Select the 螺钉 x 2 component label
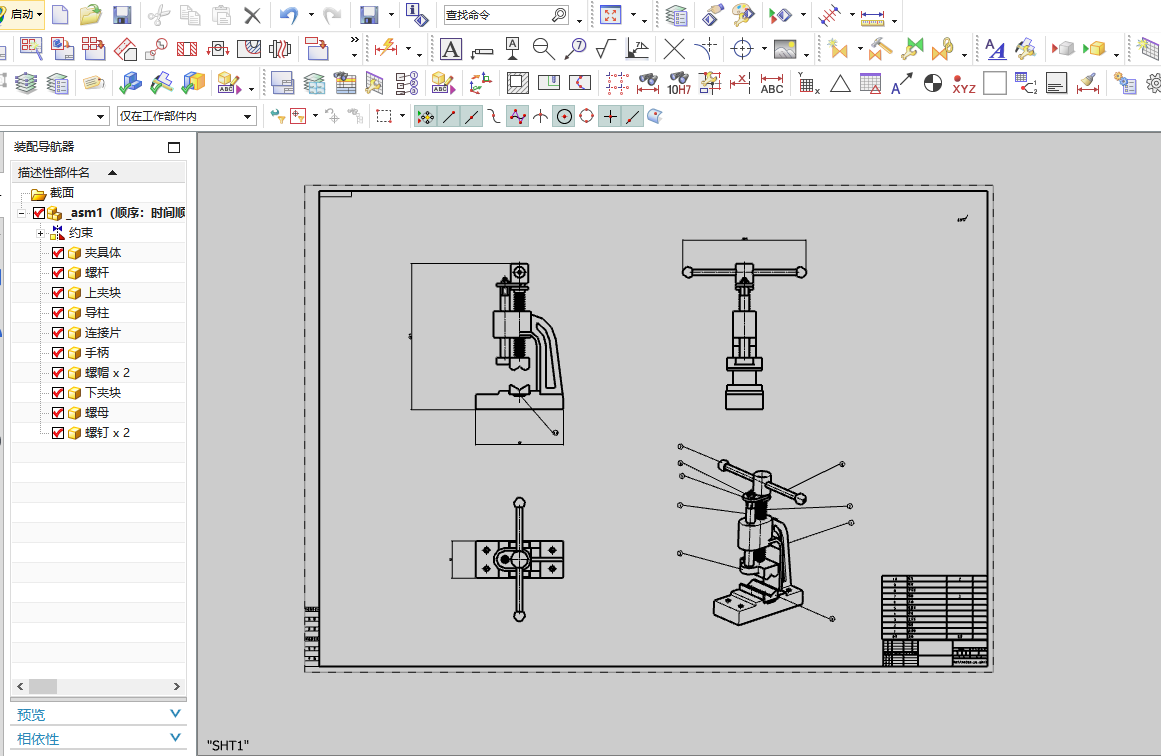The width and height of the screenshot is (1161, 756). tap(107, 432)
